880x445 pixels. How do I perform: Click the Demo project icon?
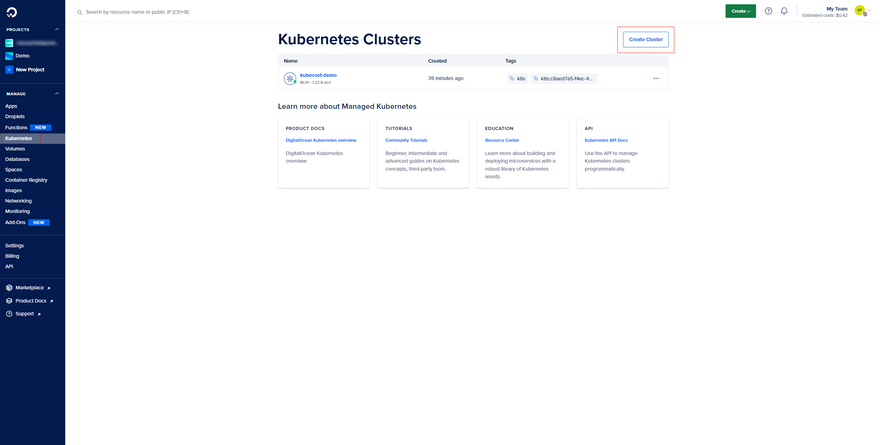coord(9,56)
